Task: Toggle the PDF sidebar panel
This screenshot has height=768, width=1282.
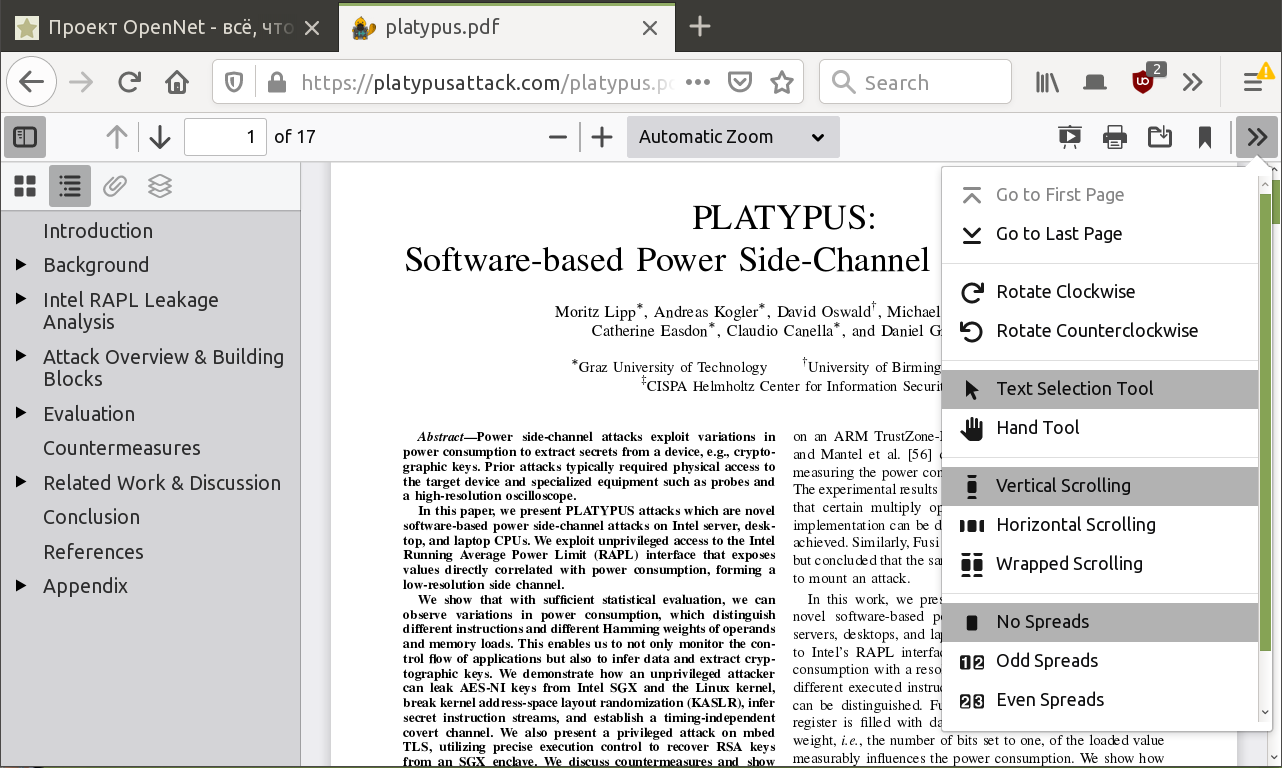Action: (x=25, y=137)
